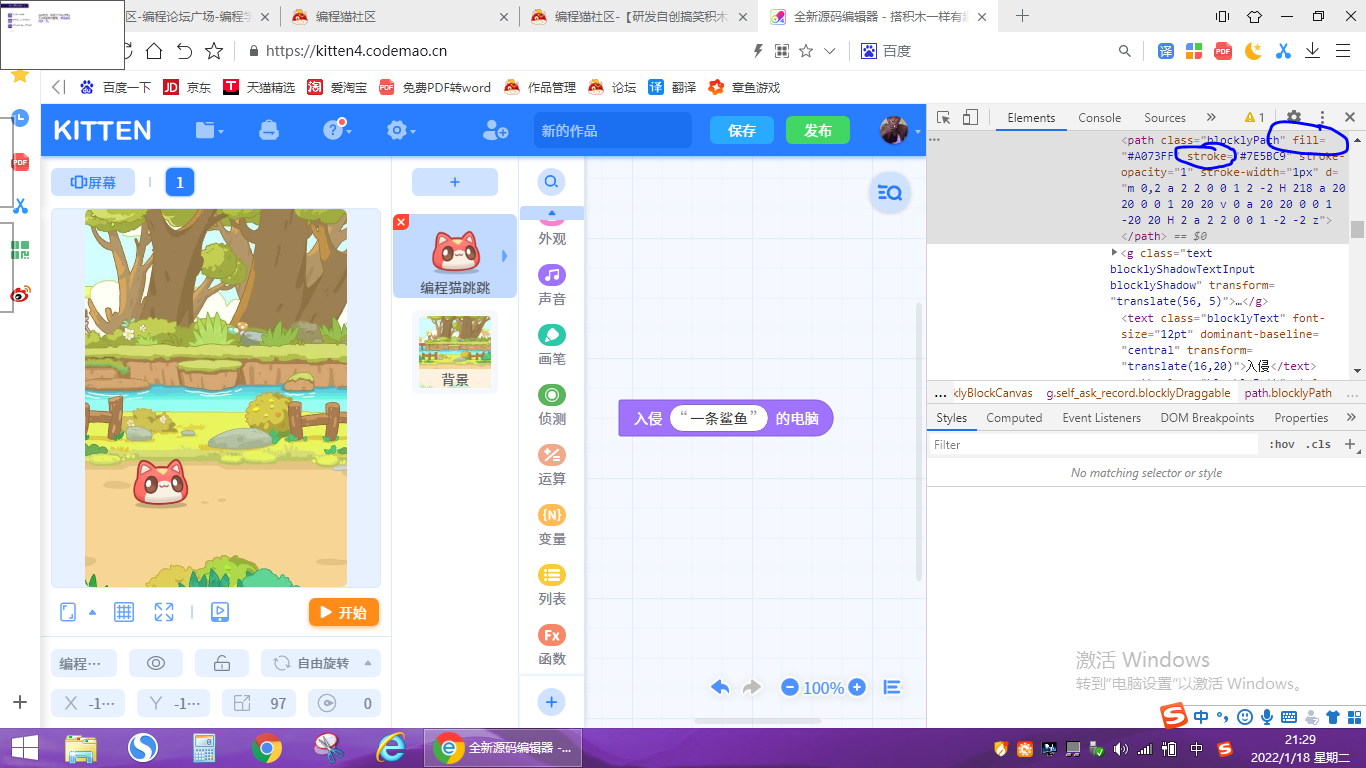Image resolution: width=1366 pixels, height=768 pixels.
Task: Focus the 新的作品 project name field
Action: pos(612,130)
